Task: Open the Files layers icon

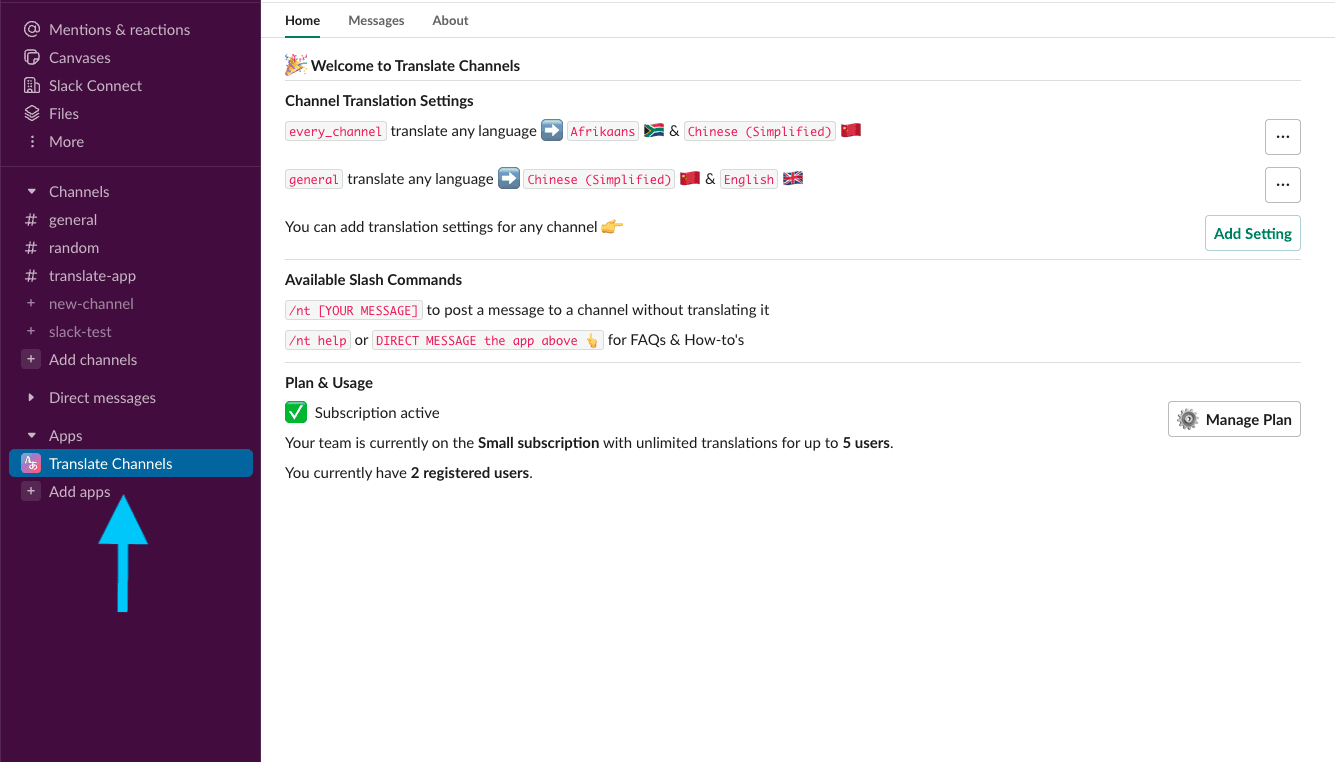Action: 31,114
